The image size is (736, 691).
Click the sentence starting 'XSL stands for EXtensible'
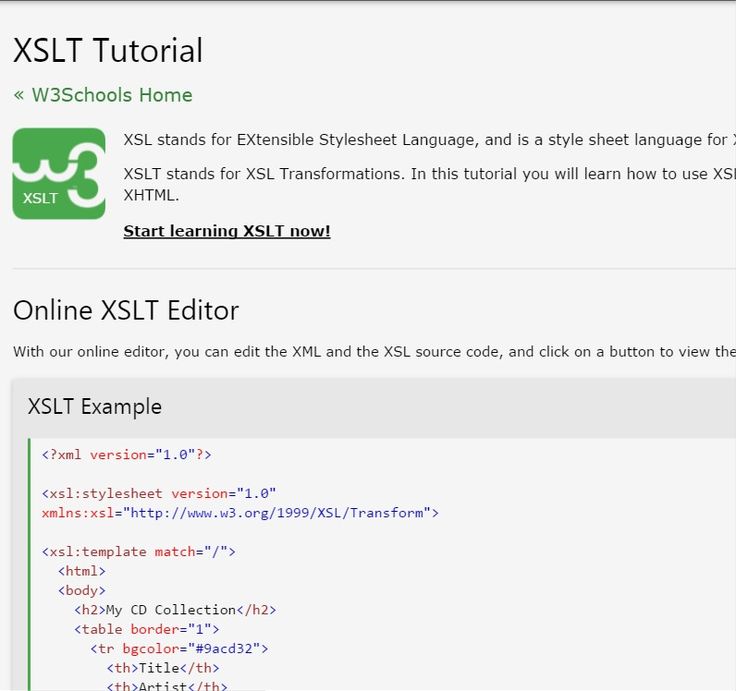pyautogui.click(x=429, y=140)
